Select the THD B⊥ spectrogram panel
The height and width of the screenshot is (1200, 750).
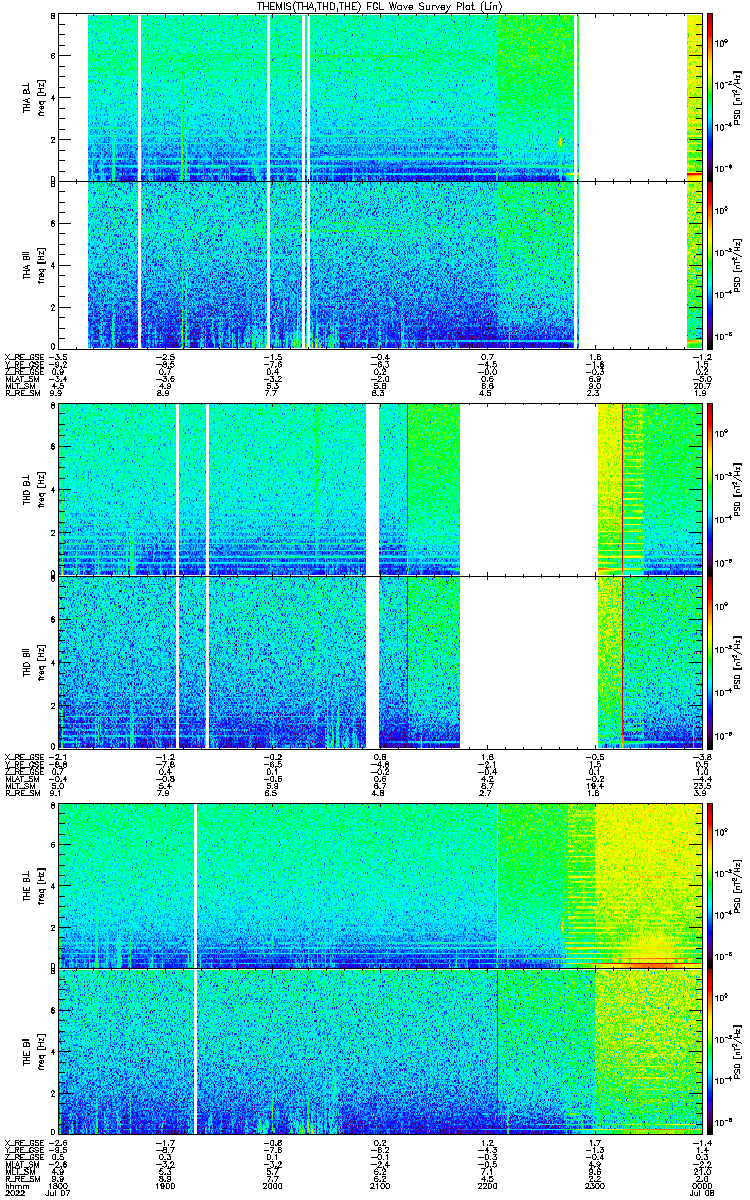pos(380,489)
